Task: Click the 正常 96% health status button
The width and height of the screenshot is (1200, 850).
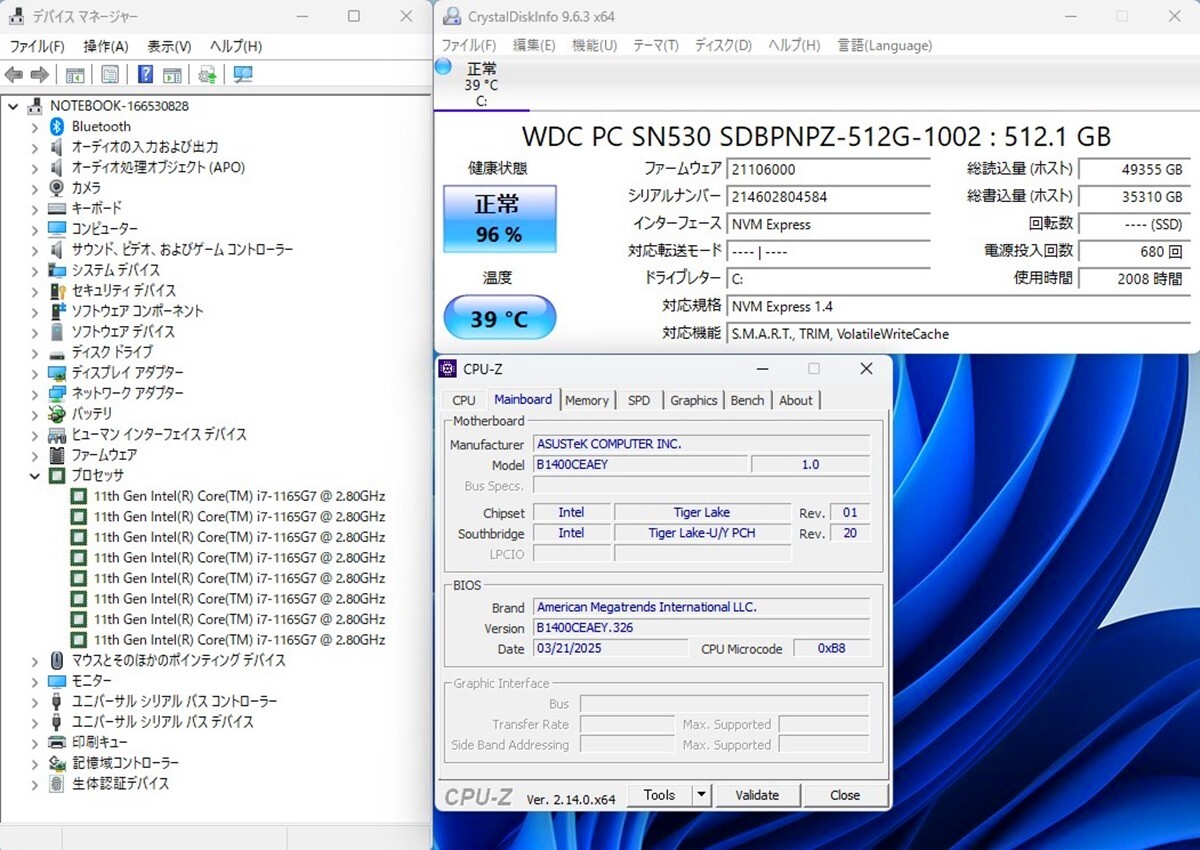Action: tap(499, 219)
